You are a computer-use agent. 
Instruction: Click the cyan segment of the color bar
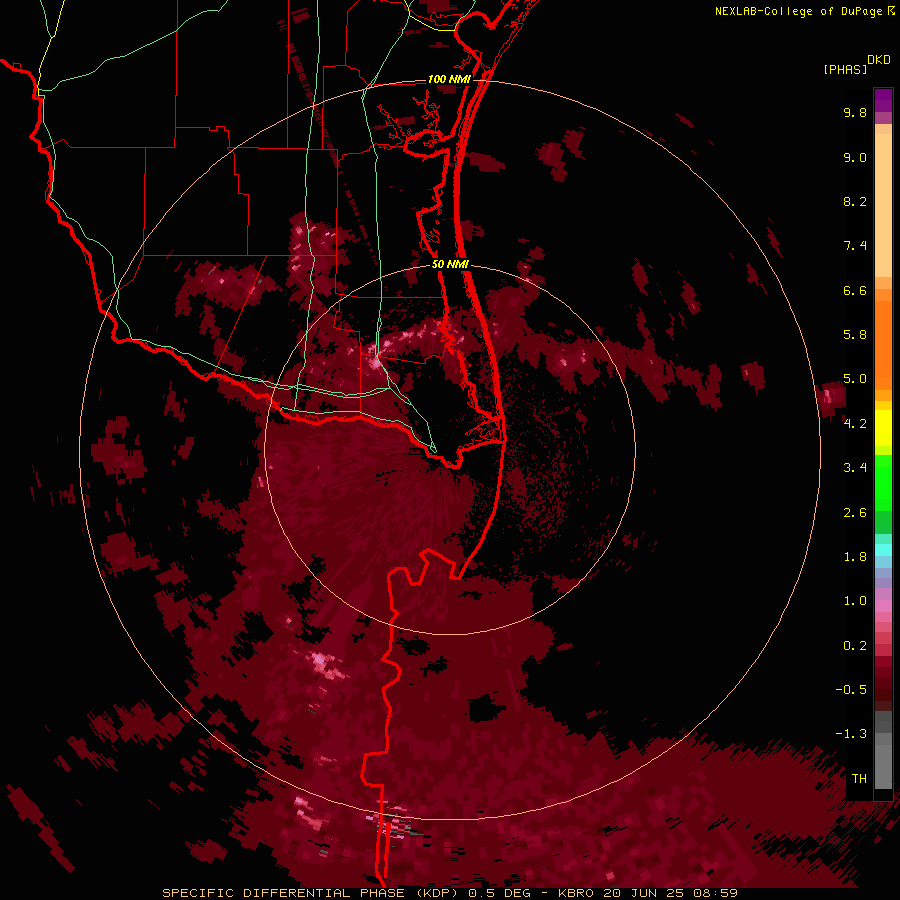(x=883, y=550)
